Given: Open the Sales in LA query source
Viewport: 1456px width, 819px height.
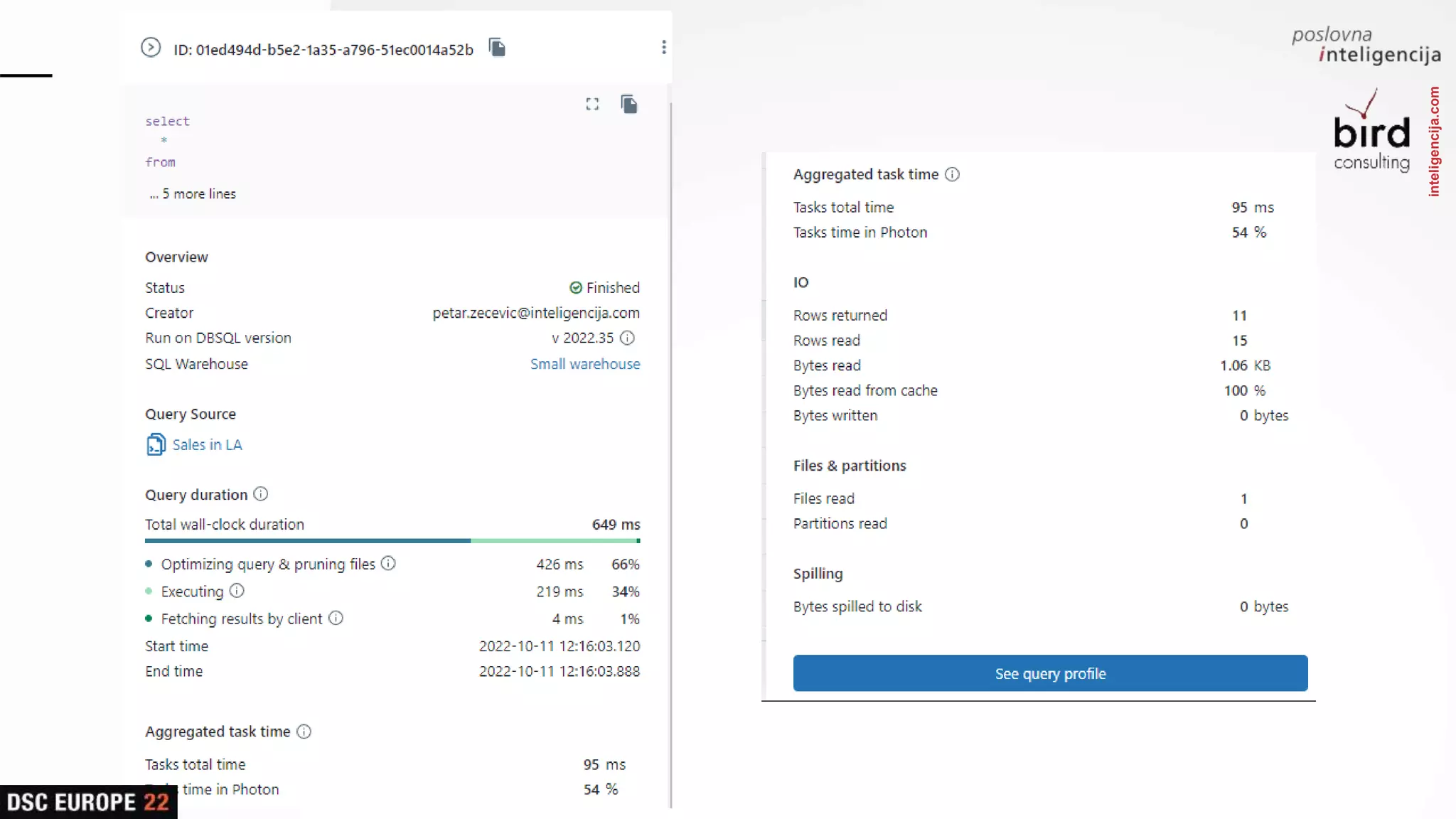Looking at the screenshot, I should (207, 445).
